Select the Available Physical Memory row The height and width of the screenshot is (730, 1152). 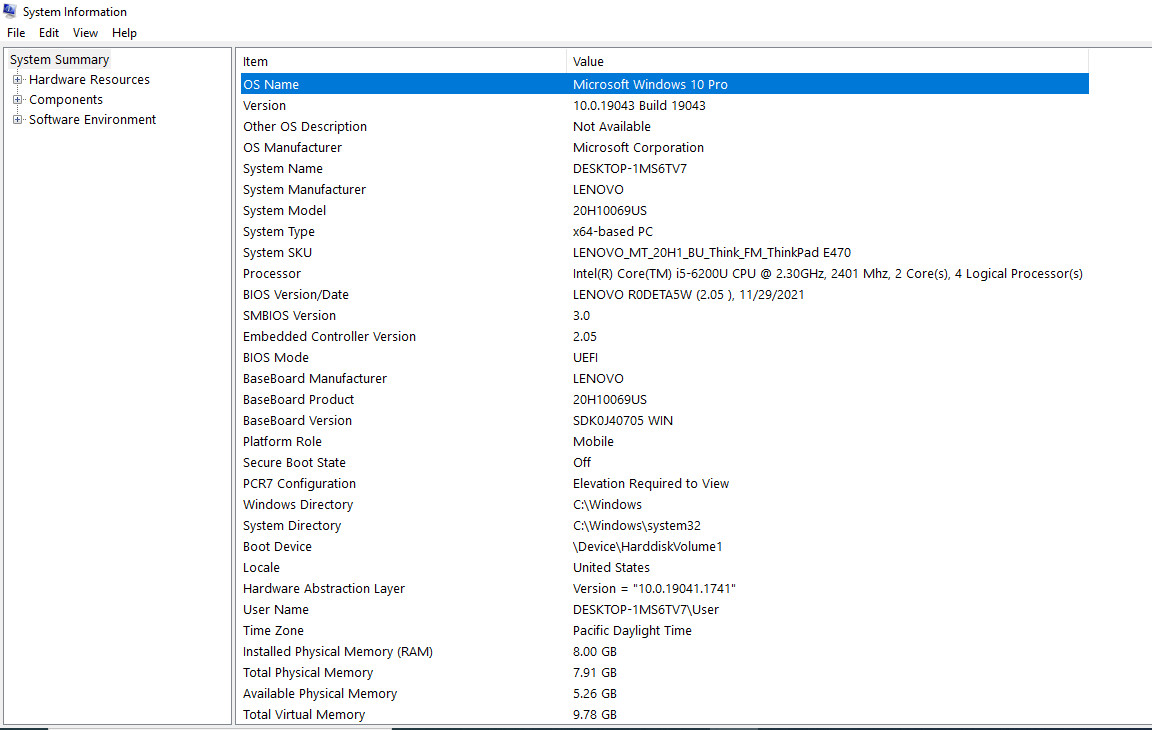click(x=664, y=694)
